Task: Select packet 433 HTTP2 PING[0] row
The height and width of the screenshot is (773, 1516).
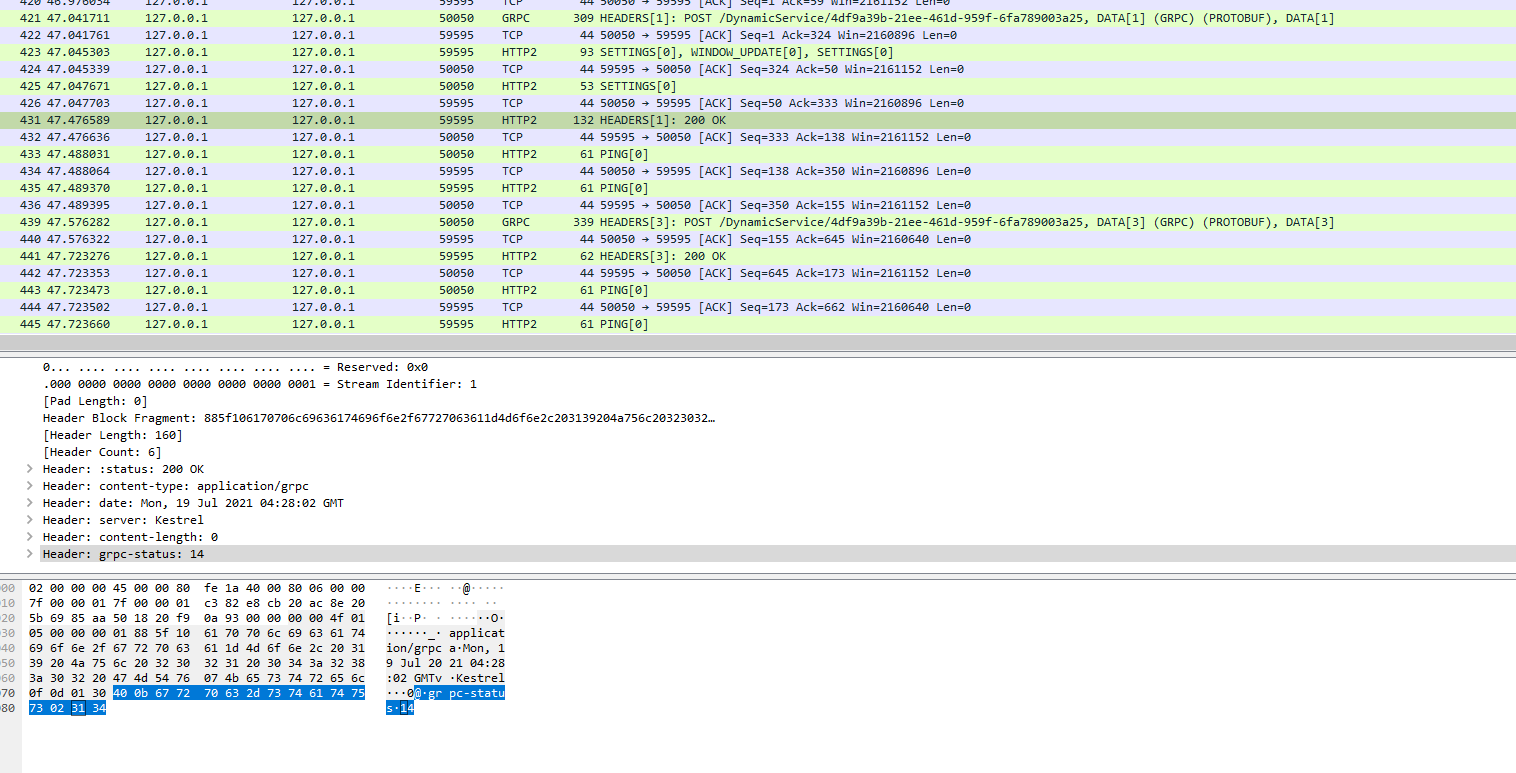Action: tap(700, 155)
